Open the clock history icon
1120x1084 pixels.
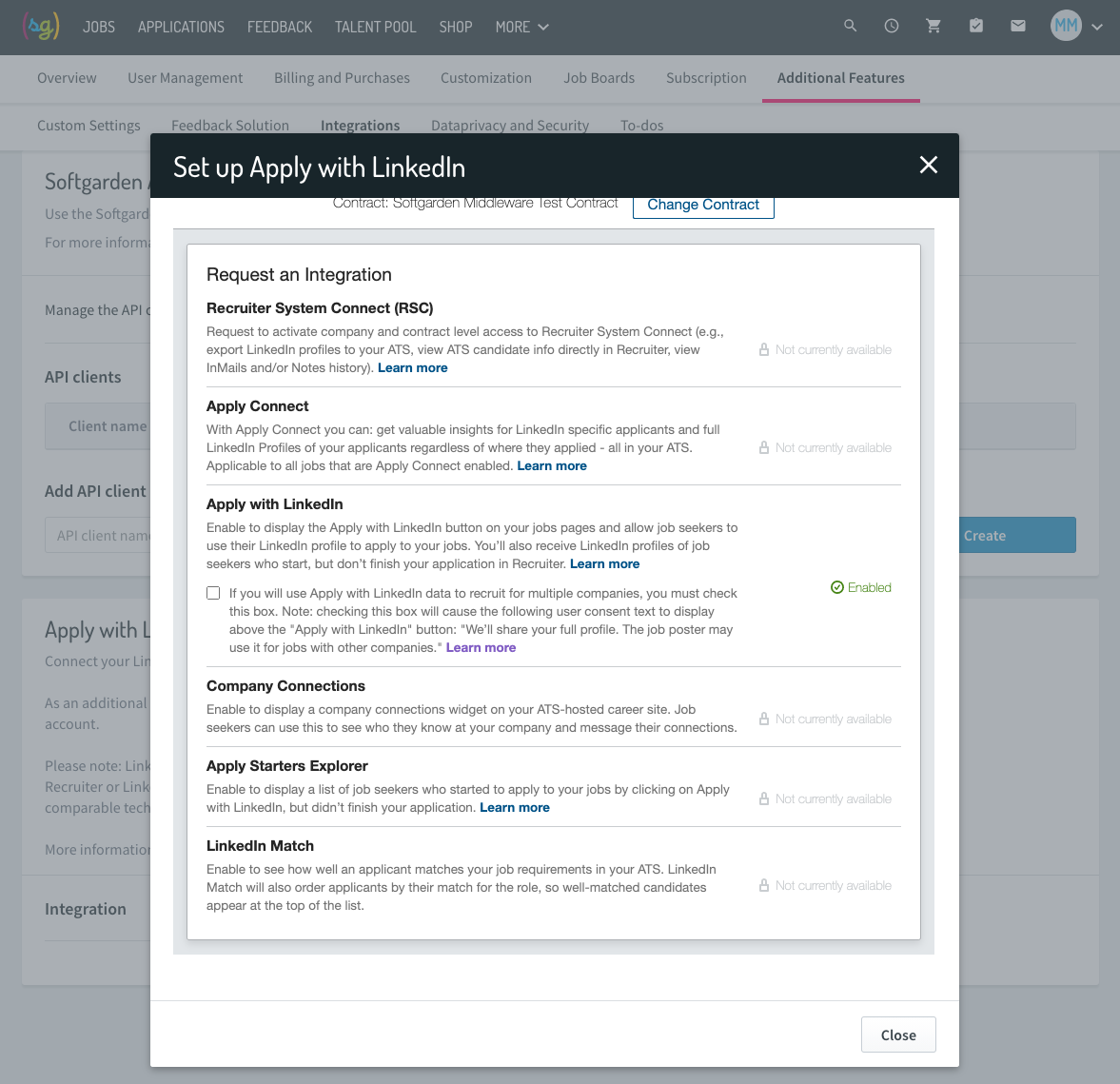click(x=892, y=26)
